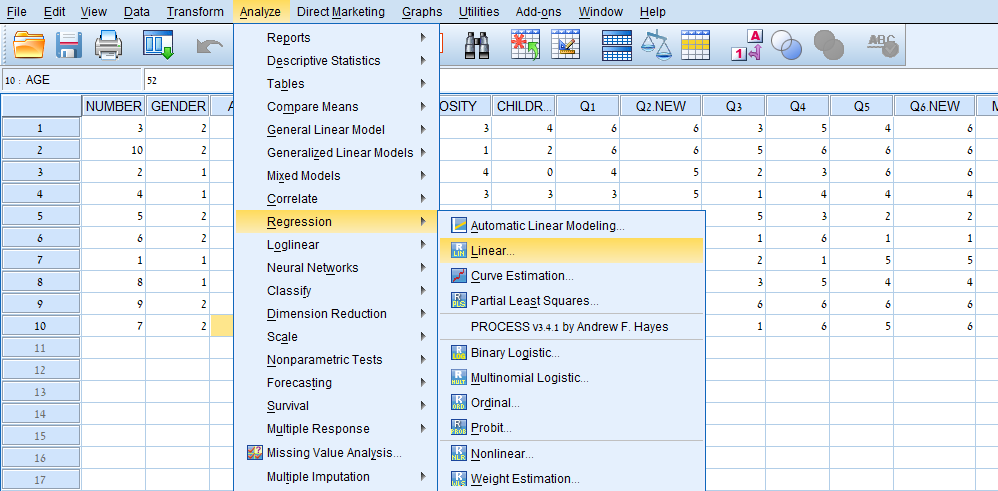
Task: Select Linear... from Regression submenu
Action: 493,251
